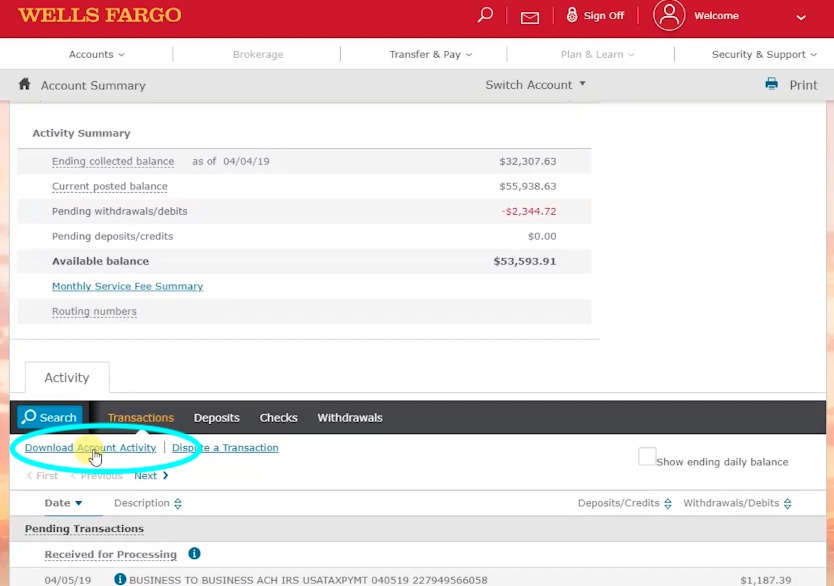Sort by Withdrawals/Debits column
834x586 pixels.
pos(737,503)
